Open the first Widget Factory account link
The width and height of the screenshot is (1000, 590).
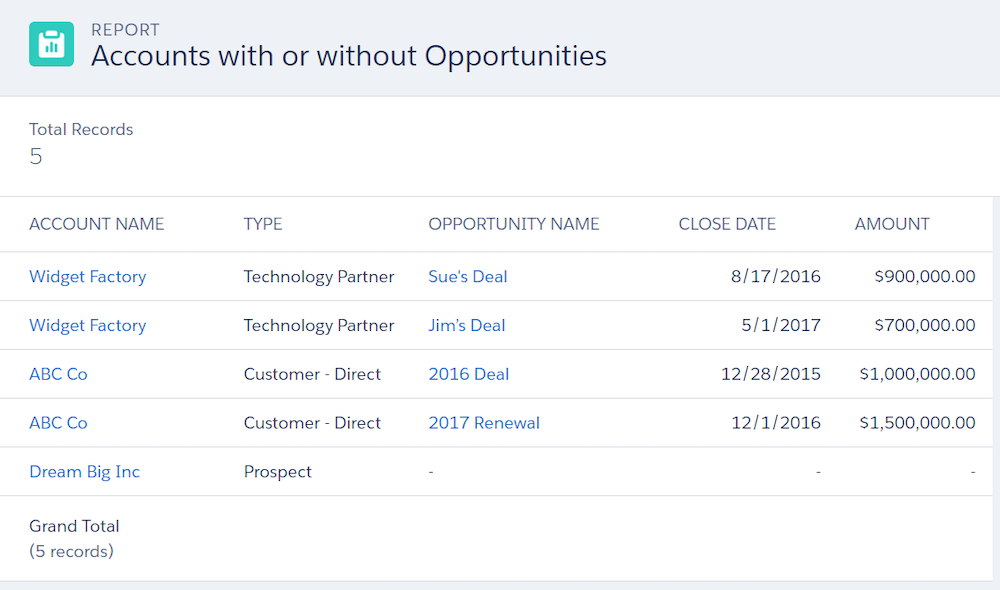coord(87,277)
